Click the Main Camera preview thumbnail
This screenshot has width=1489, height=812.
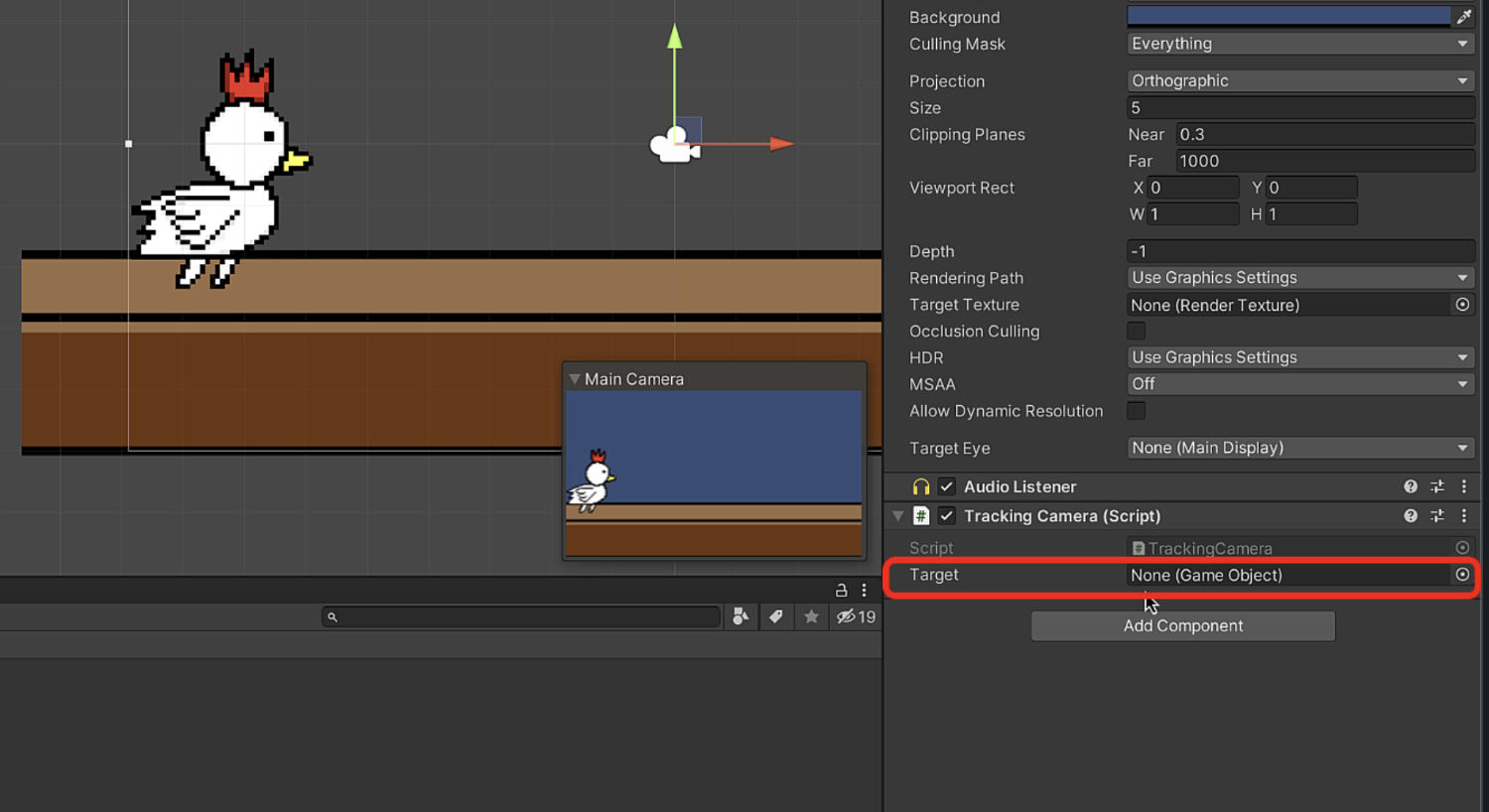click(714, 473)
